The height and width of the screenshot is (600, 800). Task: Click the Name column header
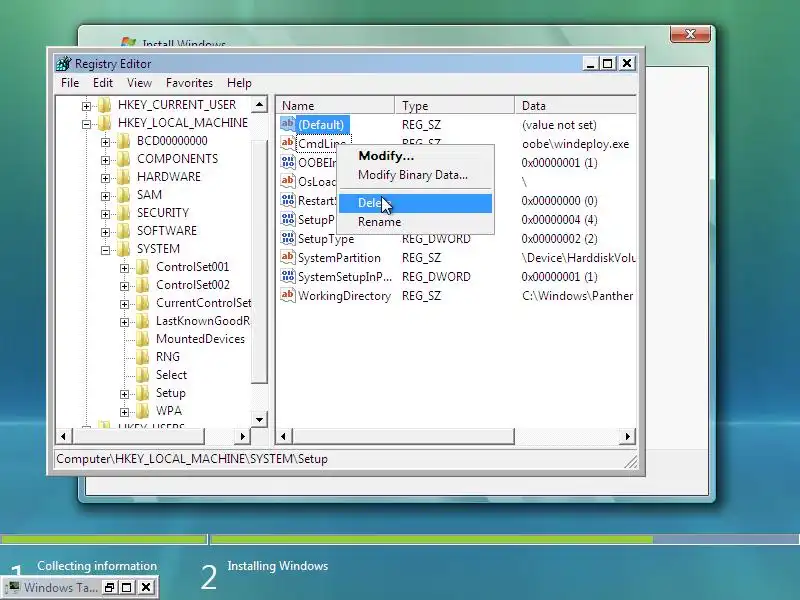(336, 106)
